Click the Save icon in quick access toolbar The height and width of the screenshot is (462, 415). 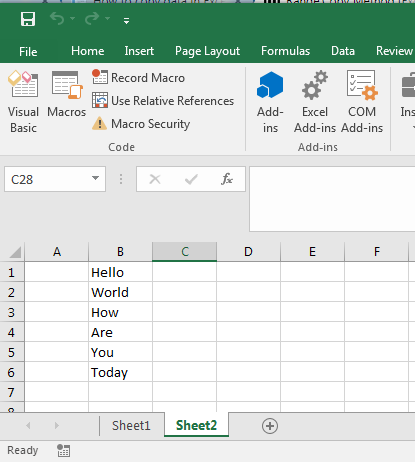[28, 19]
